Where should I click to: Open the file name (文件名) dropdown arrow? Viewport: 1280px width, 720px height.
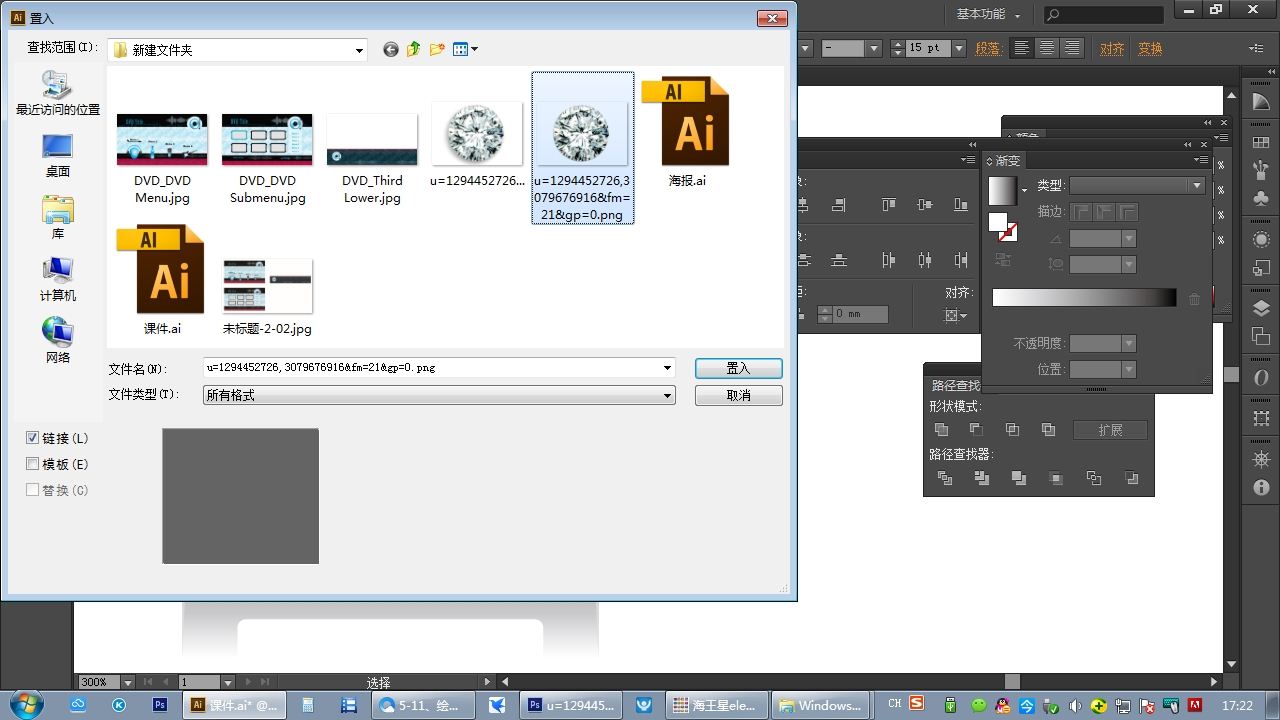pos(667,368)
